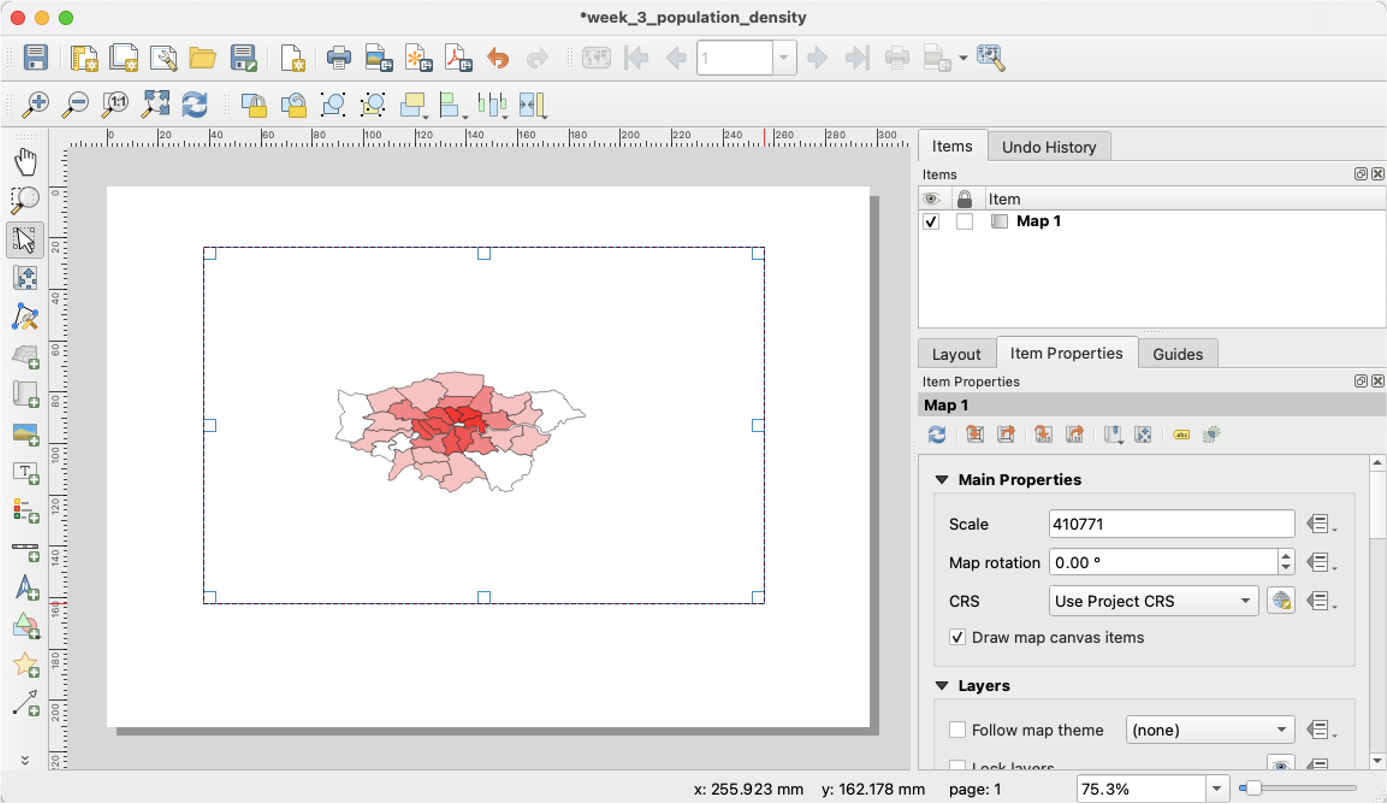Export the layout as image
Screen dimensions: 1387x804
click(381, 57)
